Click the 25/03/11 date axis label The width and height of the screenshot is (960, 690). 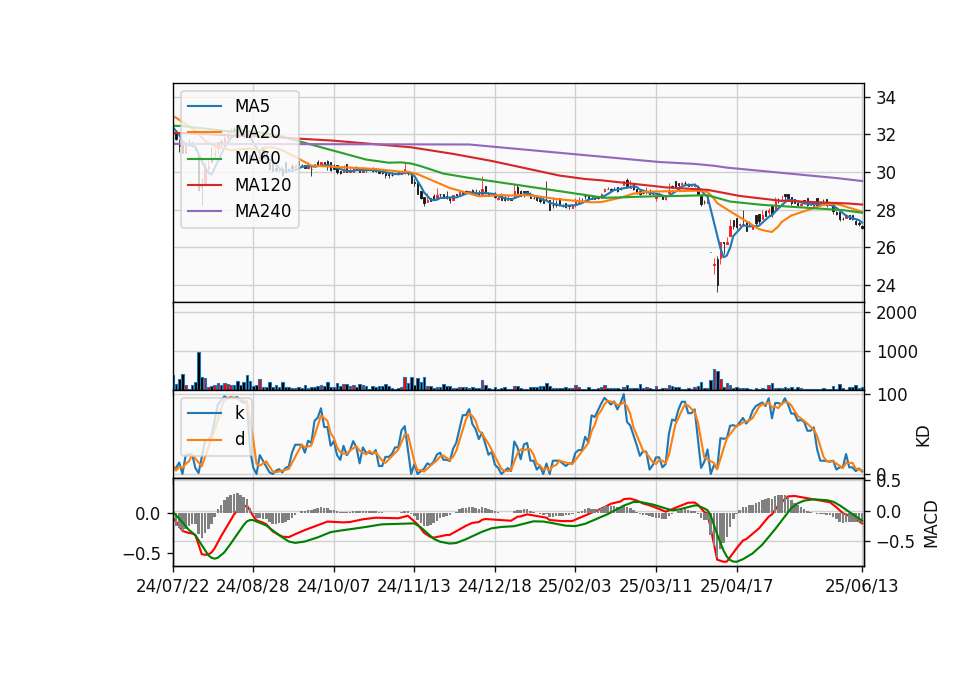click(x=656, y=586)
